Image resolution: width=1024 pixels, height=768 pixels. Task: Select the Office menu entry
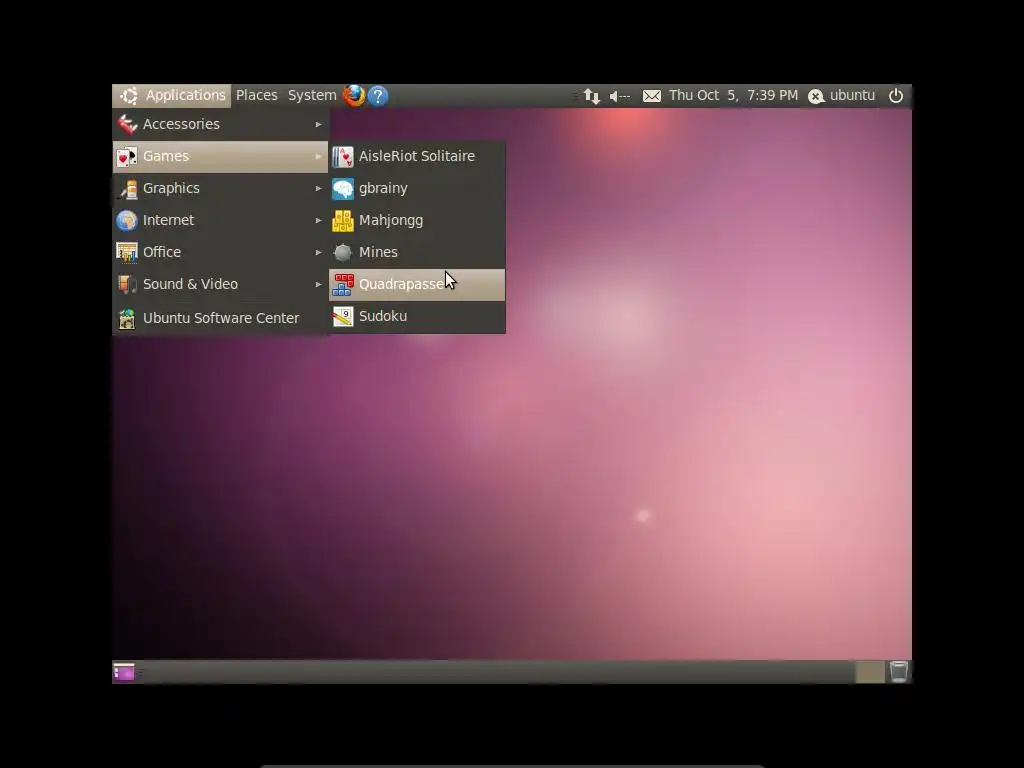tap(220, 252)
